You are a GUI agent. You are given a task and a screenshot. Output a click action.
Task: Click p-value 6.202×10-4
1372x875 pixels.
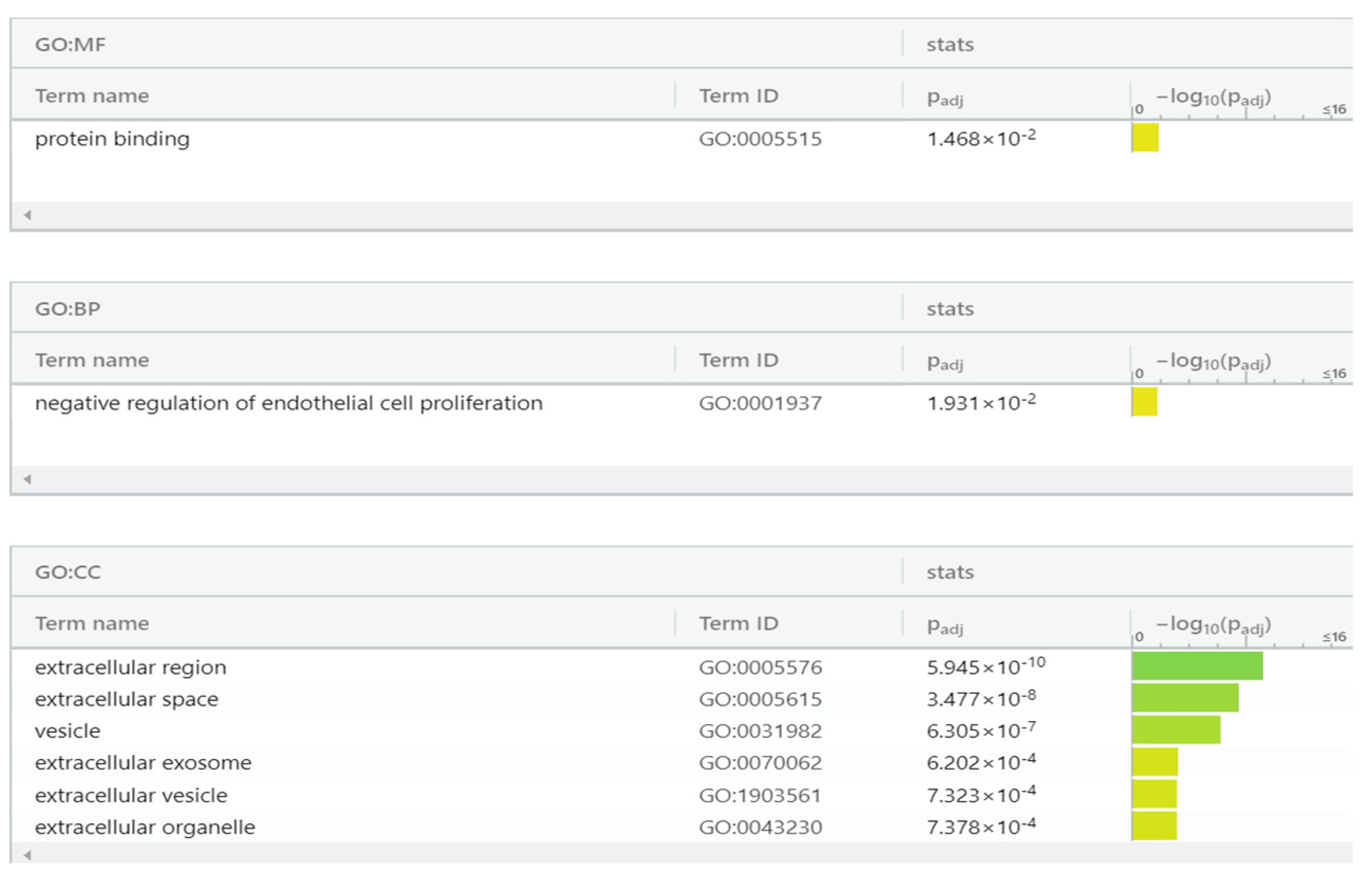(x=981, y=762)
